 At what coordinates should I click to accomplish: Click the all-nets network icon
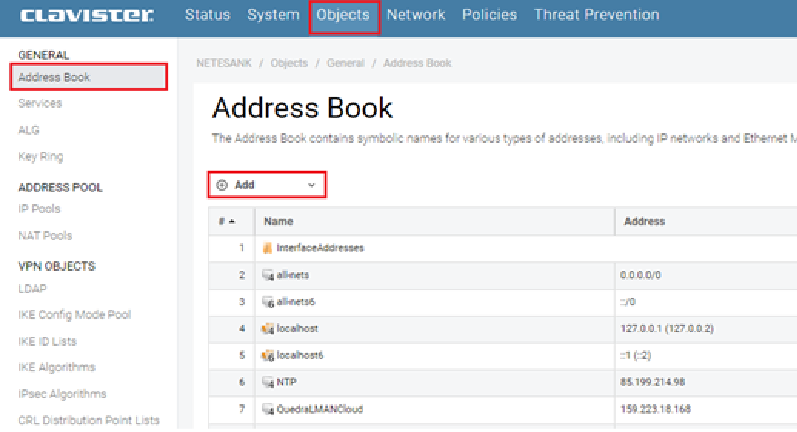268,274
